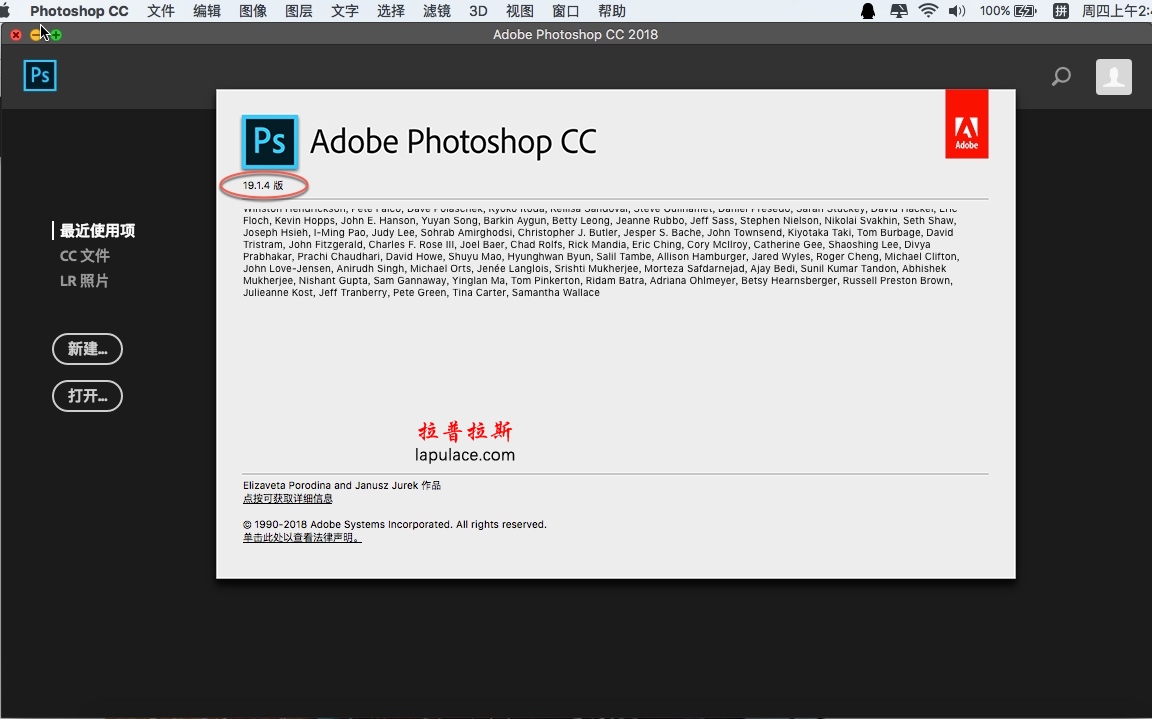This screenshot has height=719, width=1152.
Task: Click the 新建... button
Action: tap(87, 349)
